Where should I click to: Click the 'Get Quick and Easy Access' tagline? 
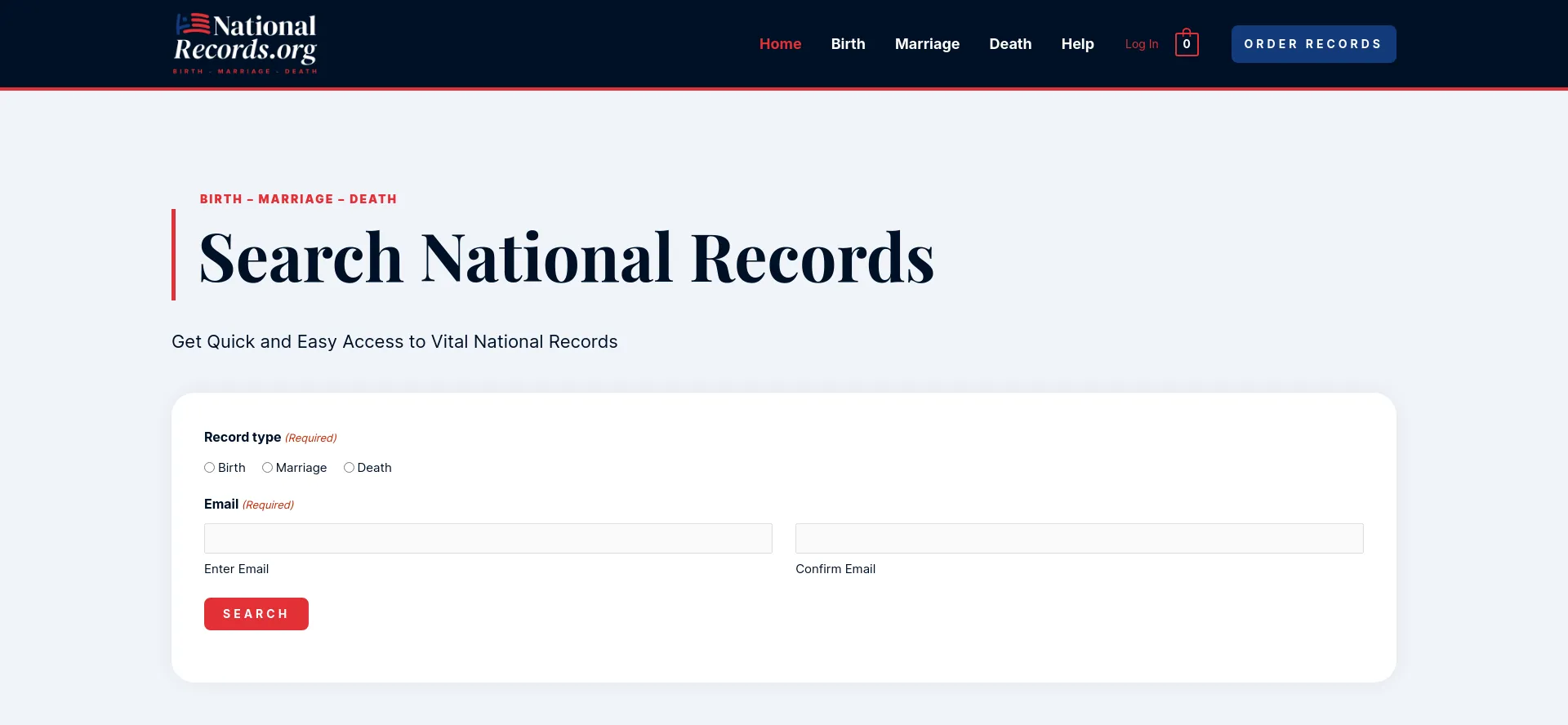click(x=394, y=341)
